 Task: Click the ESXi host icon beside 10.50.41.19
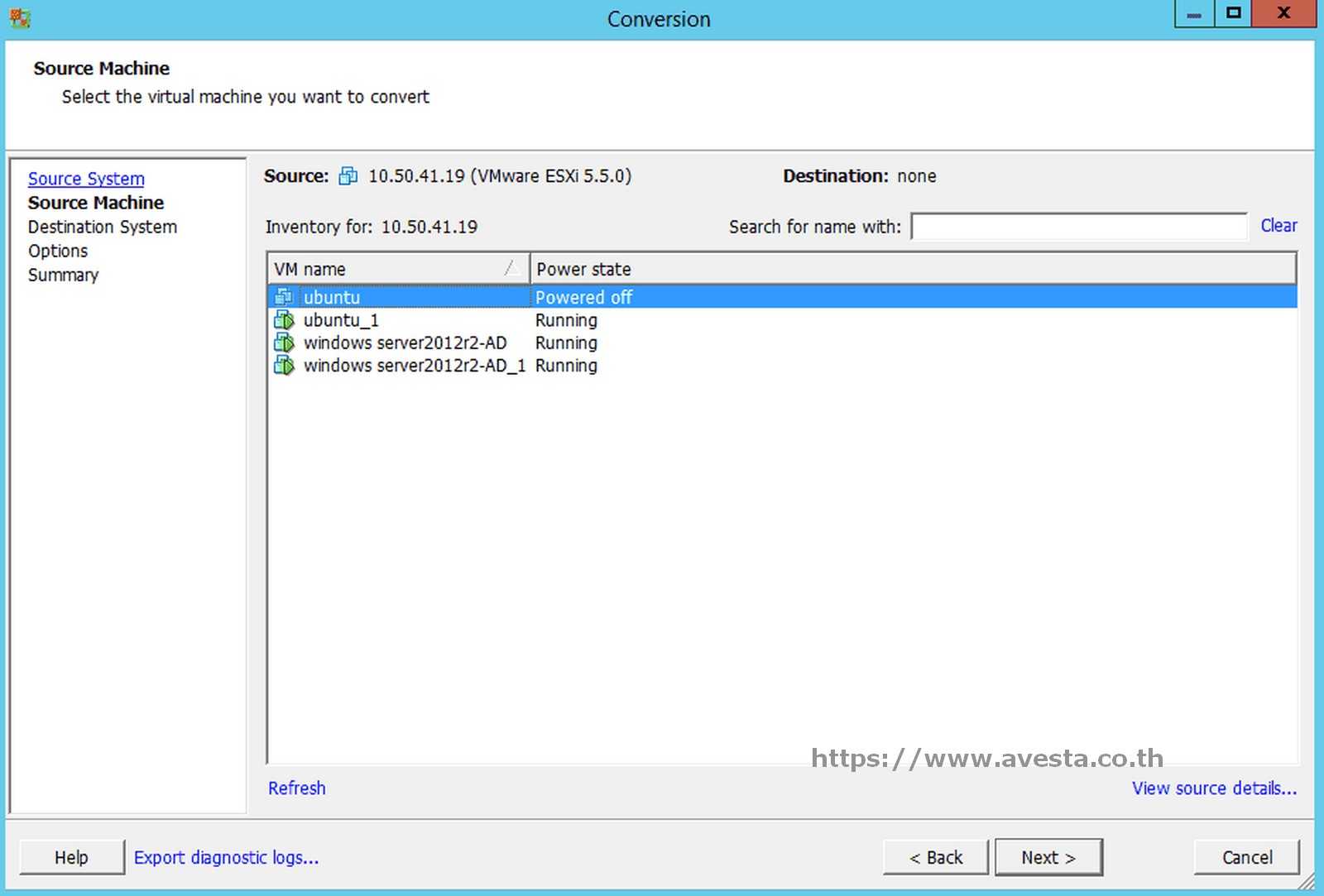point(348,175)
